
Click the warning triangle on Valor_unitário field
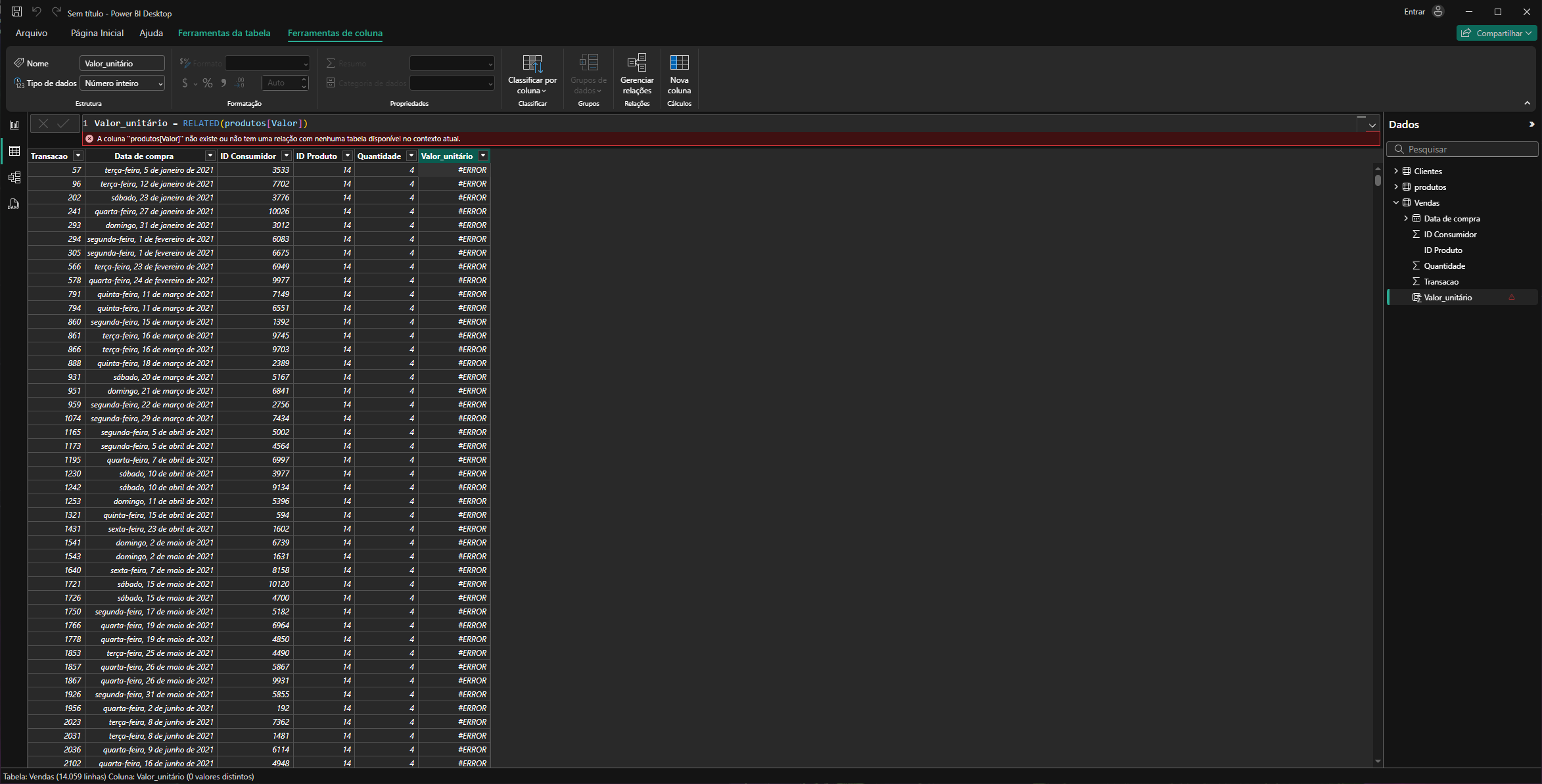pyautogui.click(x=1512, y=297)
